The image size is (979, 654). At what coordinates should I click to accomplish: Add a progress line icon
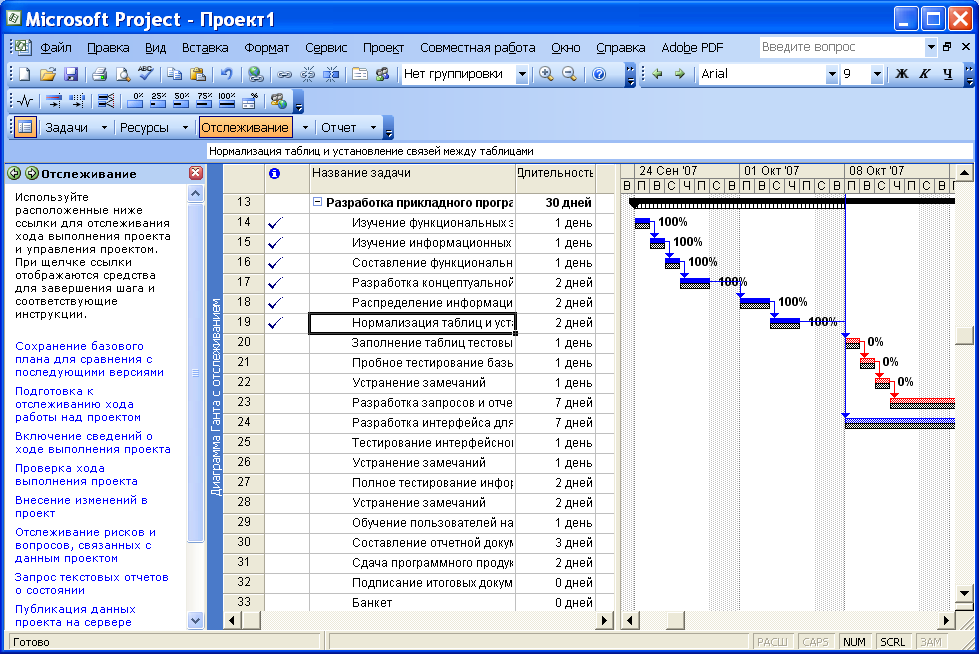(106, 101)
